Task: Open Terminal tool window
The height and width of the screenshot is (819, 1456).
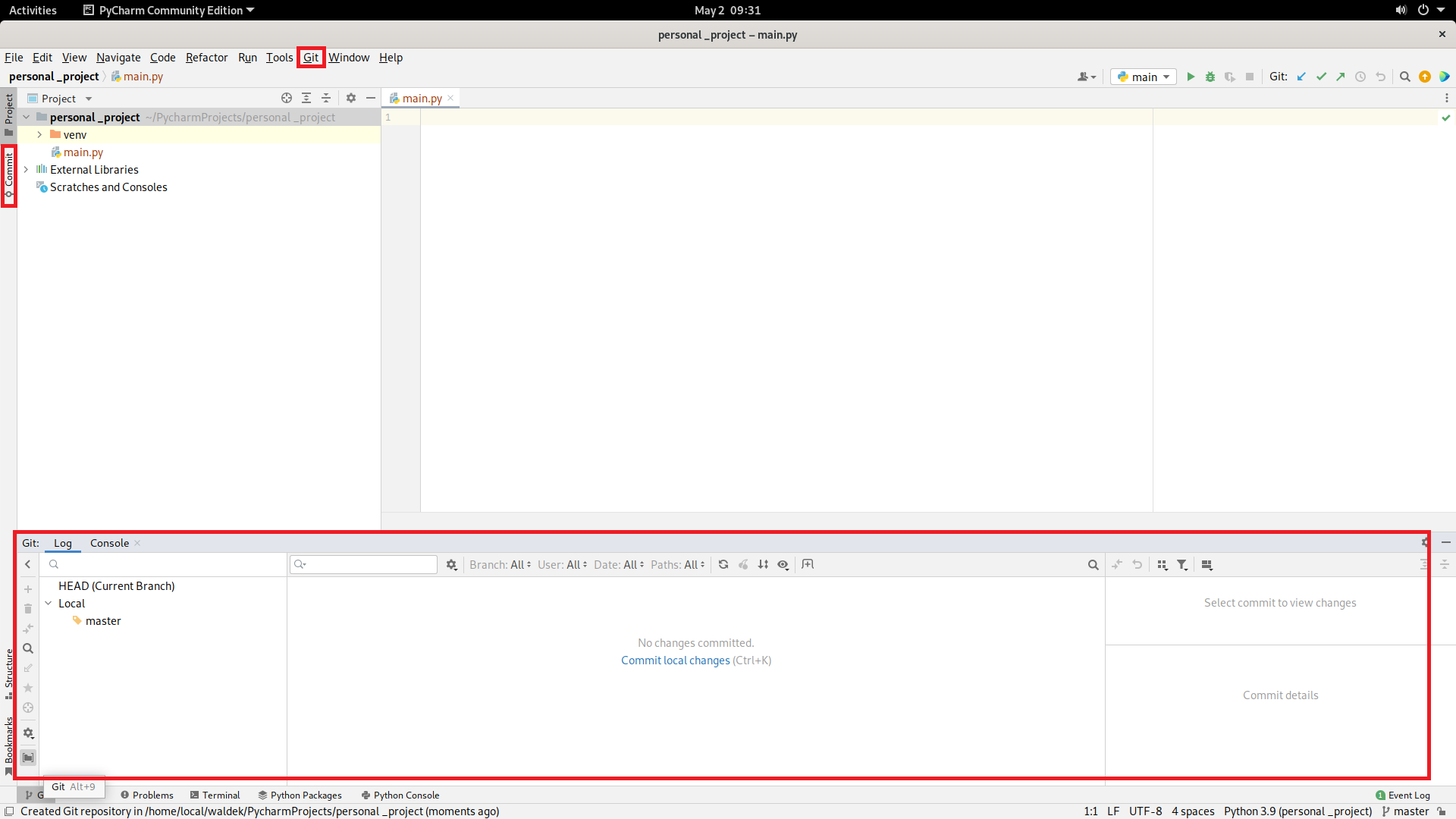Action: 215,795
